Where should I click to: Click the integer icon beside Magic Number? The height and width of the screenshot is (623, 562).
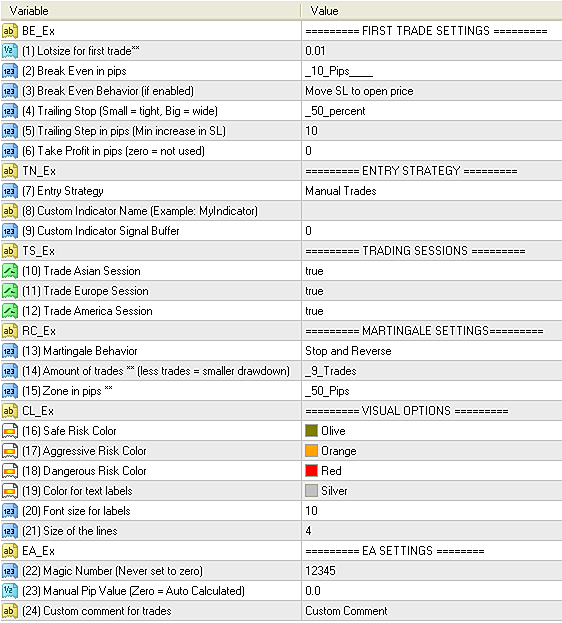tap(10, 571)
